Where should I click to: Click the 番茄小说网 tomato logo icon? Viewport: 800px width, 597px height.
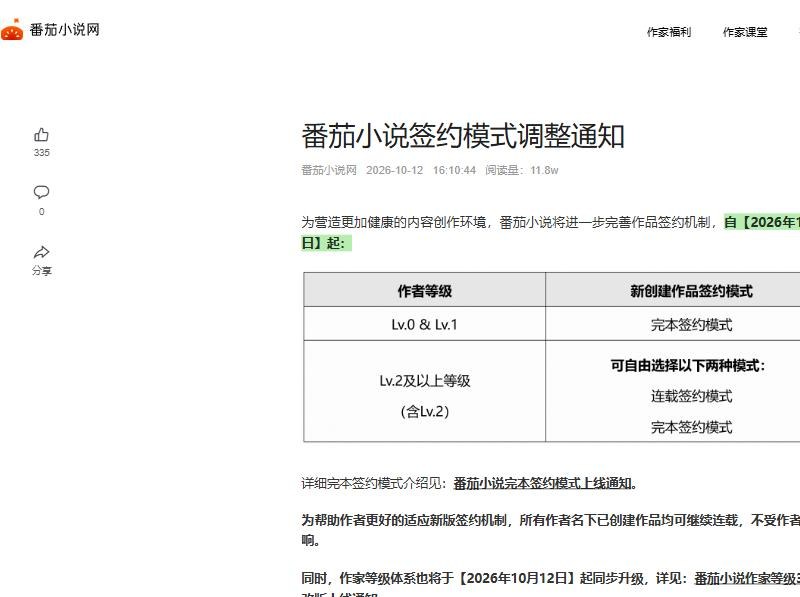pos(12,29)
